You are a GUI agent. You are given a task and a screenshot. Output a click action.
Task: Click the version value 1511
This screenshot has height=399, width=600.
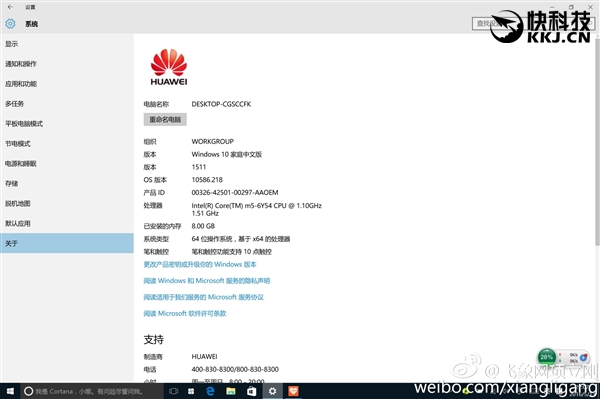(199, 167)
